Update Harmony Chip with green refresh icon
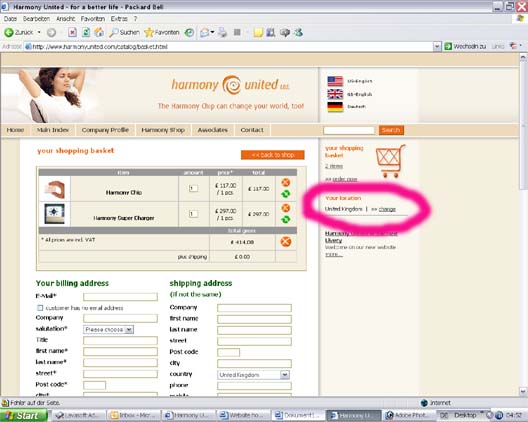The height and width of the screenshot is (422, 528). coord(286,194)
